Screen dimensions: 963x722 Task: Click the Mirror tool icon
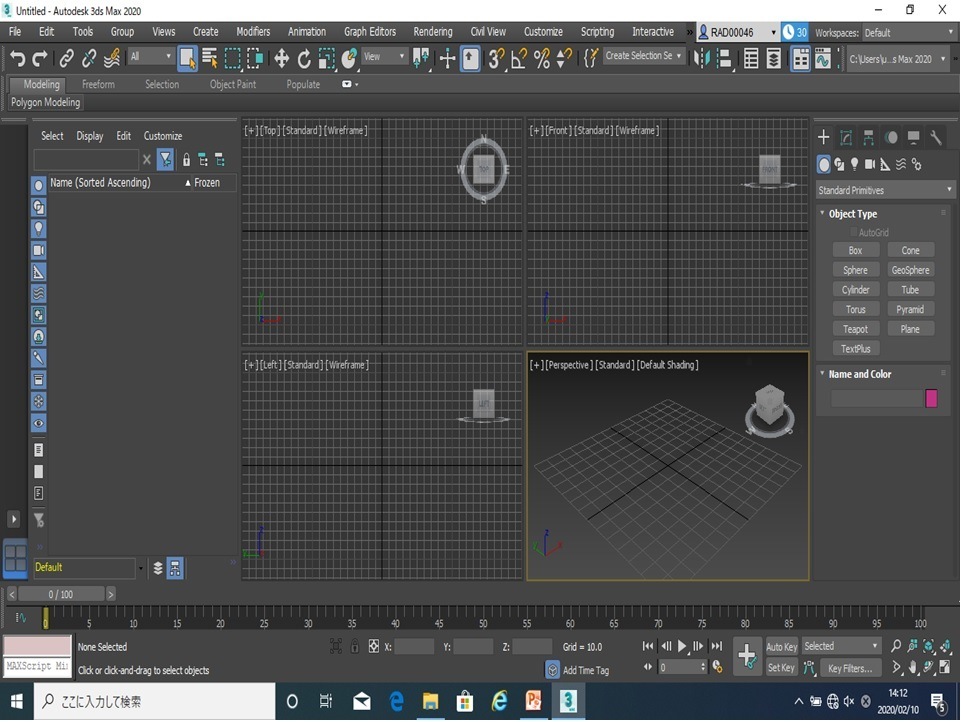pyautogui.click(x=701, y=59)
